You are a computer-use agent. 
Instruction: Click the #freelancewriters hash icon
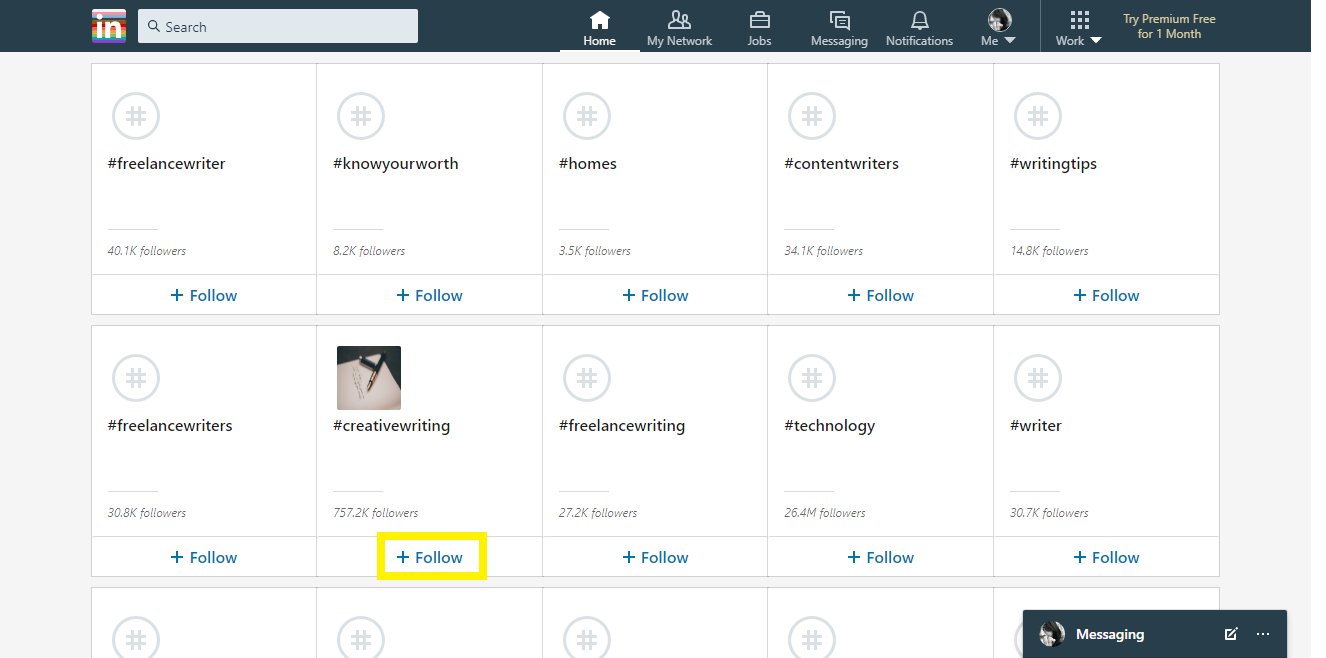(x=136, y=378)
